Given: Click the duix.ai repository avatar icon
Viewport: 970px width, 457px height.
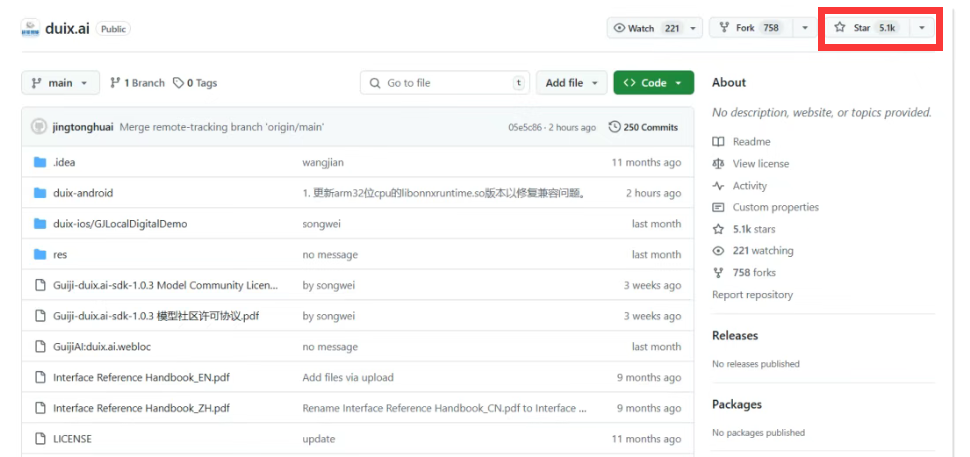Looking at the screenshot, I should coord(30,28).
